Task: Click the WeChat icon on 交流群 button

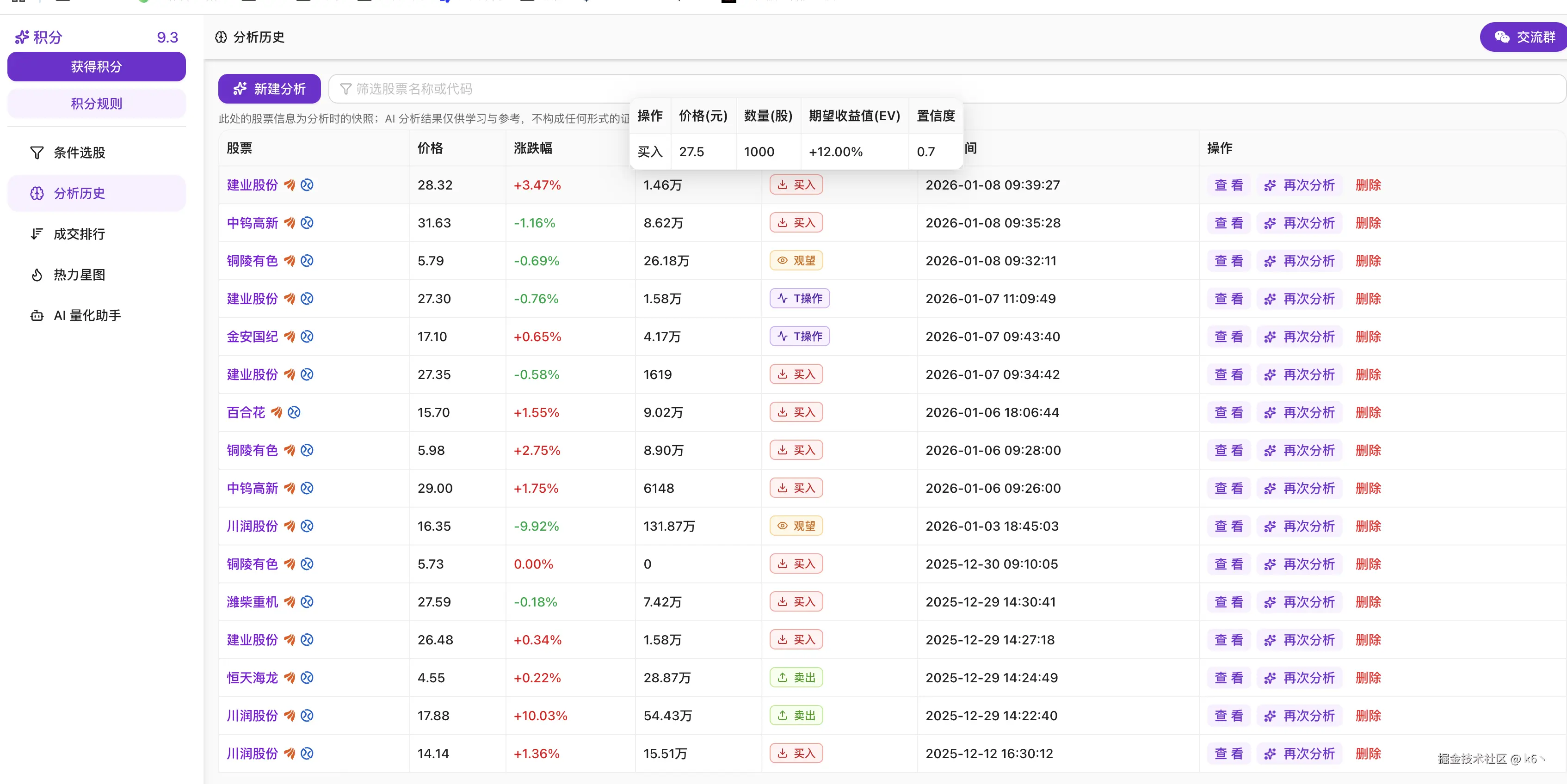Action: pos(1501,37)
